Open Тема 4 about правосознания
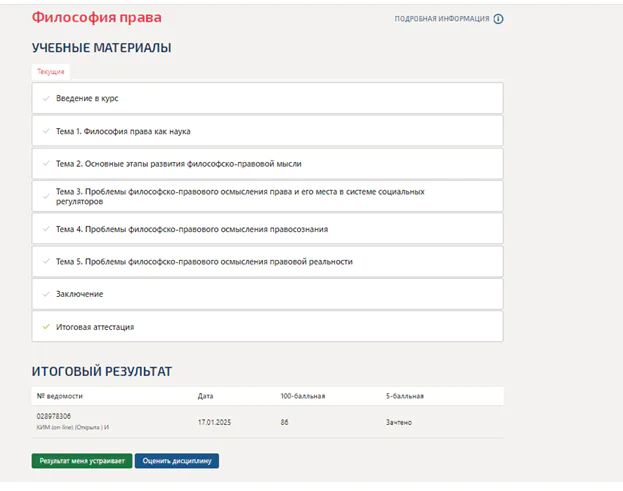Image resolution: width=623 pixels, height=491 pixels. click(x=267, y=229)
